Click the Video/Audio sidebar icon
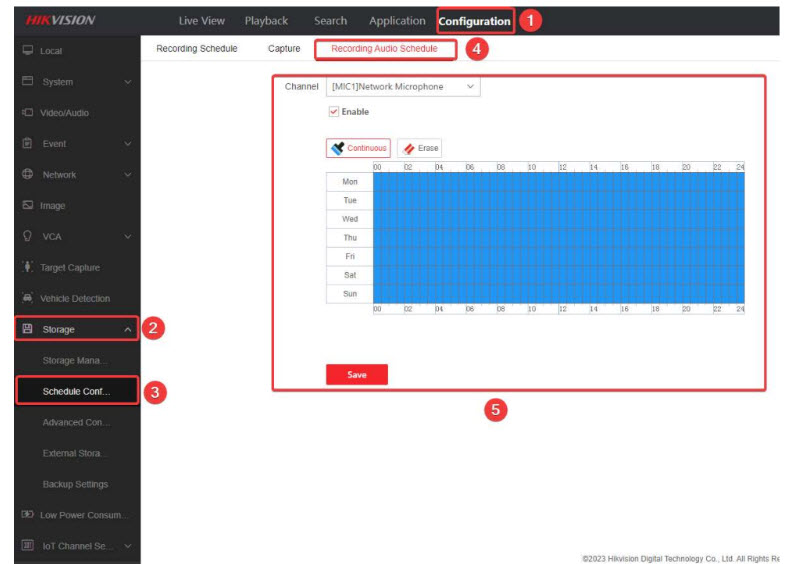The width and height of the screenshot is (788, 564). click(x=28, y=113)
